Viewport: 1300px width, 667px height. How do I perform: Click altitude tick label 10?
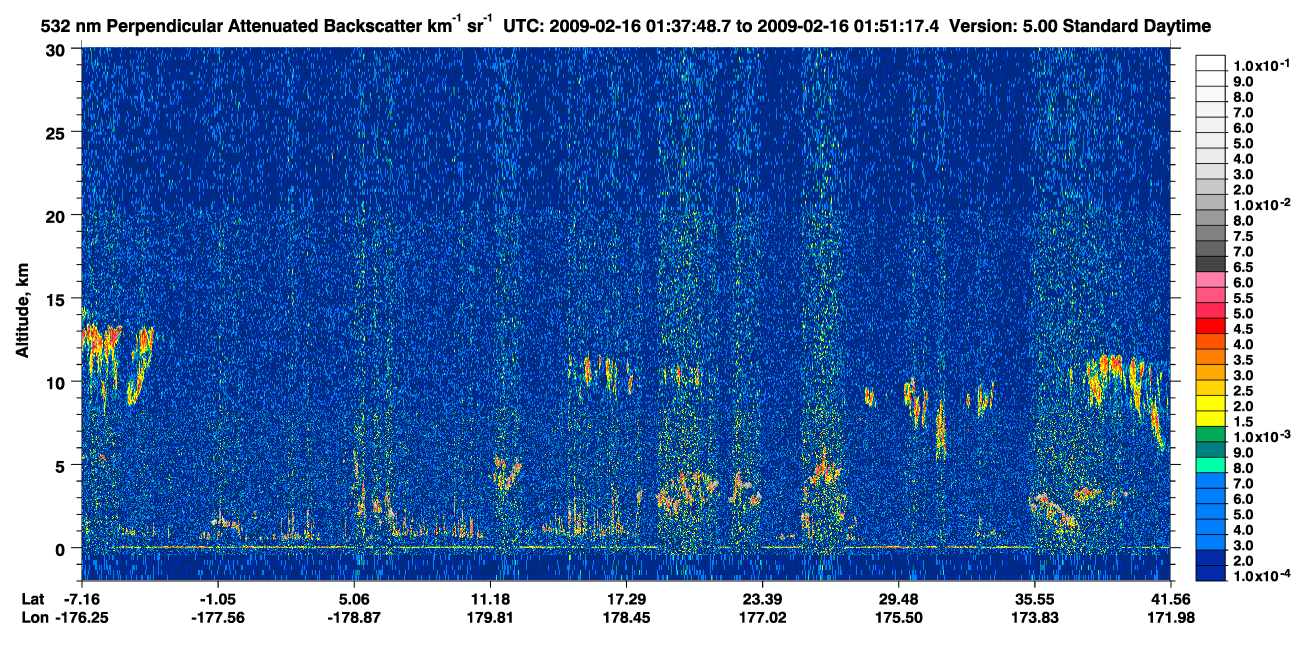pyautogui.click(x=57, y=382)
